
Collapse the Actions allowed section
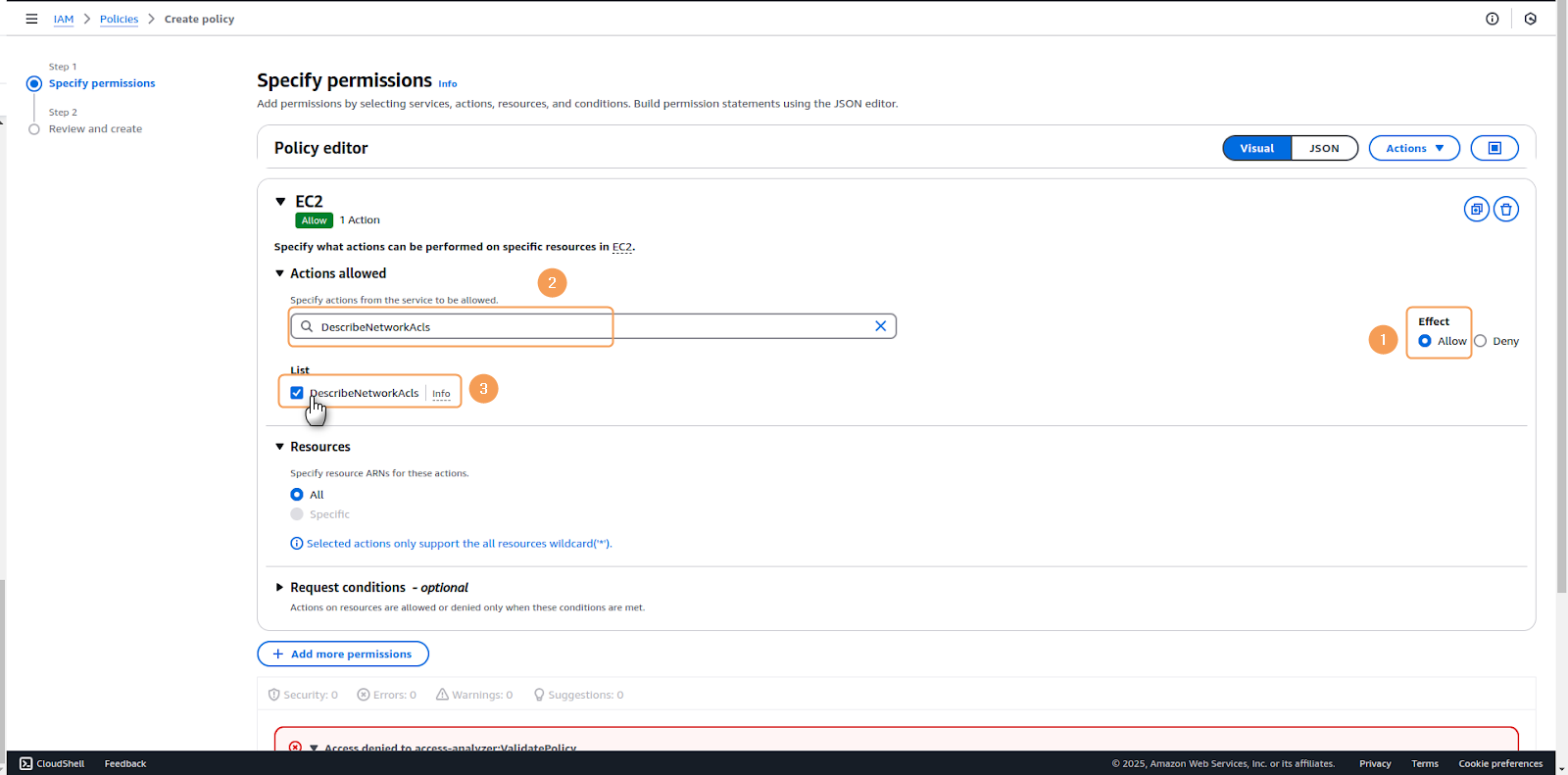click(x=280, y=273)
